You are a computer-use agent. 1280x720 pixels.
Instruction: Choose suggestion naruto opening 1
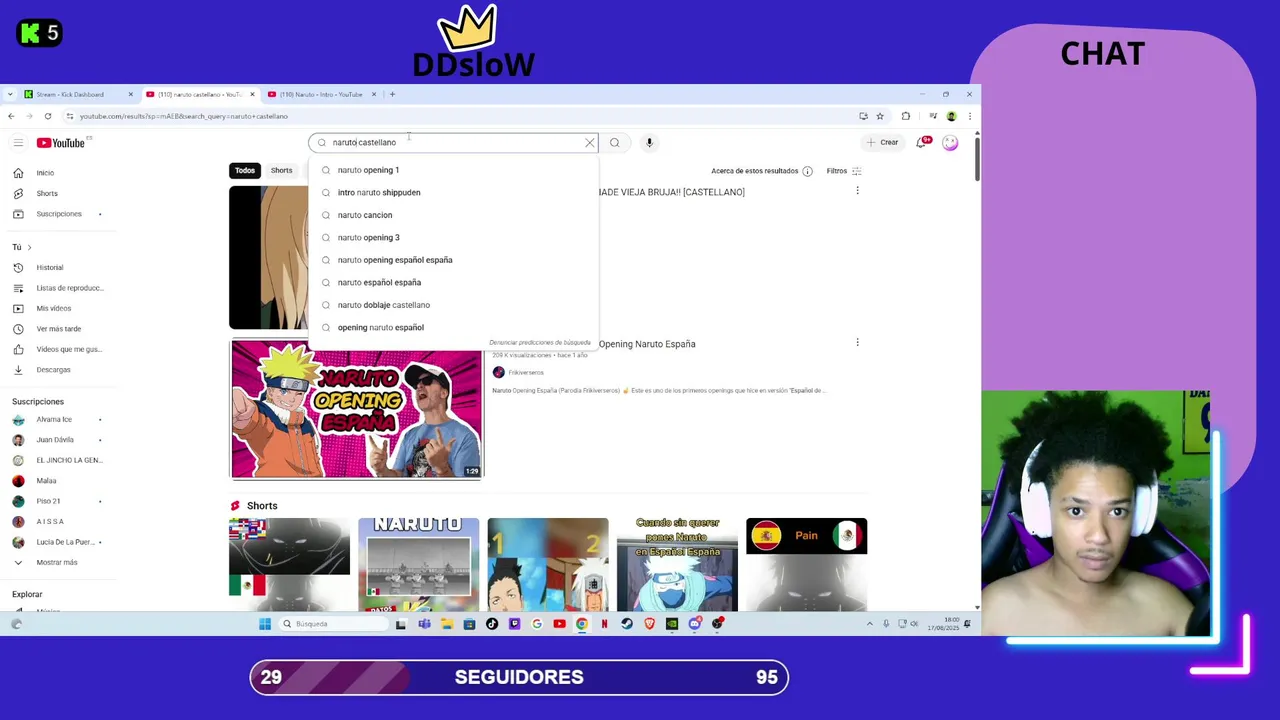(453, 170)
